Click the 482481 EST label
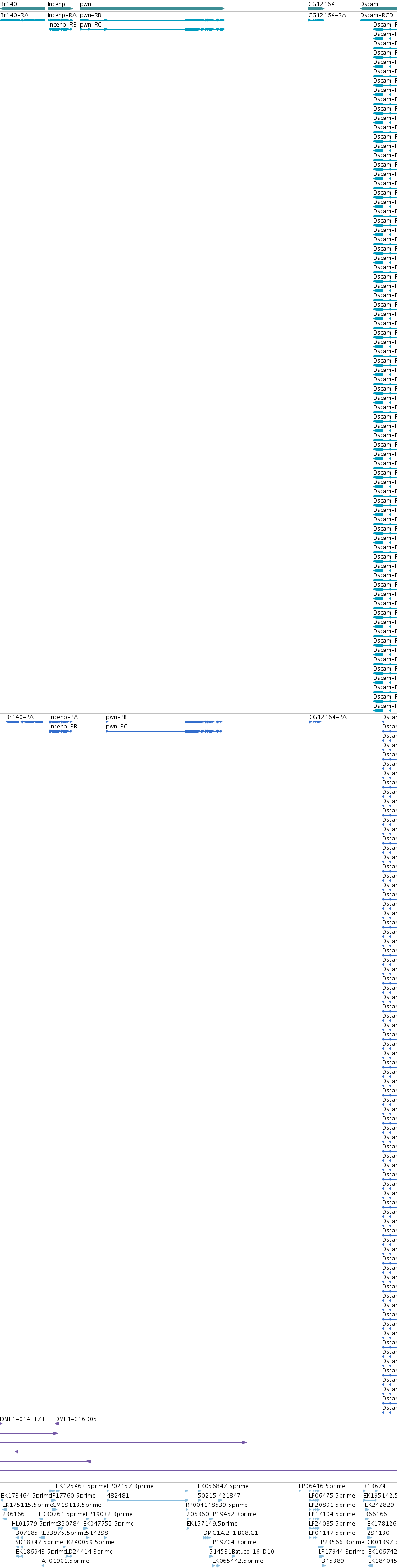397x1568 pixels. (118, 1495)
